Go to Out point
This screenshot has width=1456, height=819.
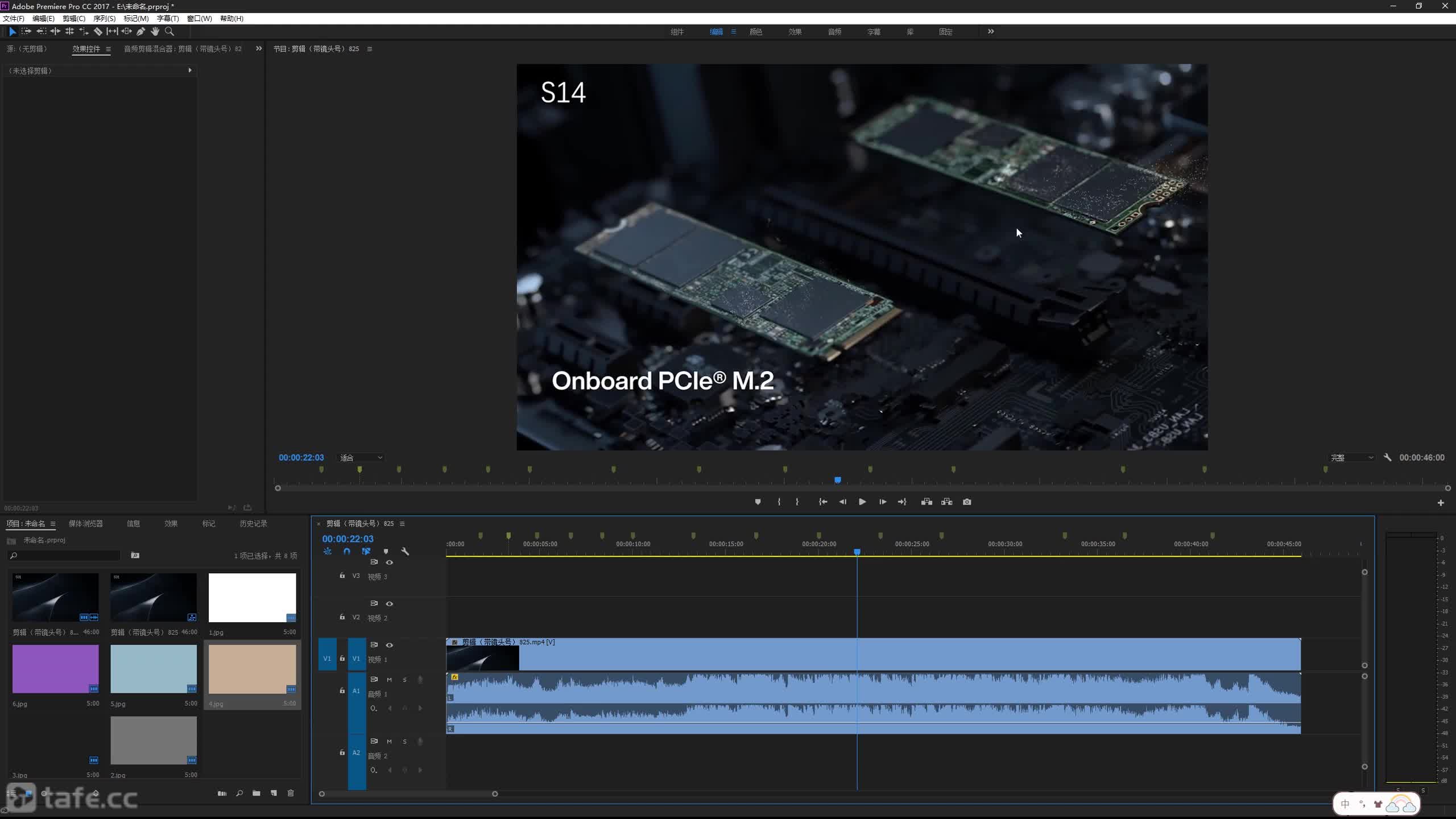point(902,502)
